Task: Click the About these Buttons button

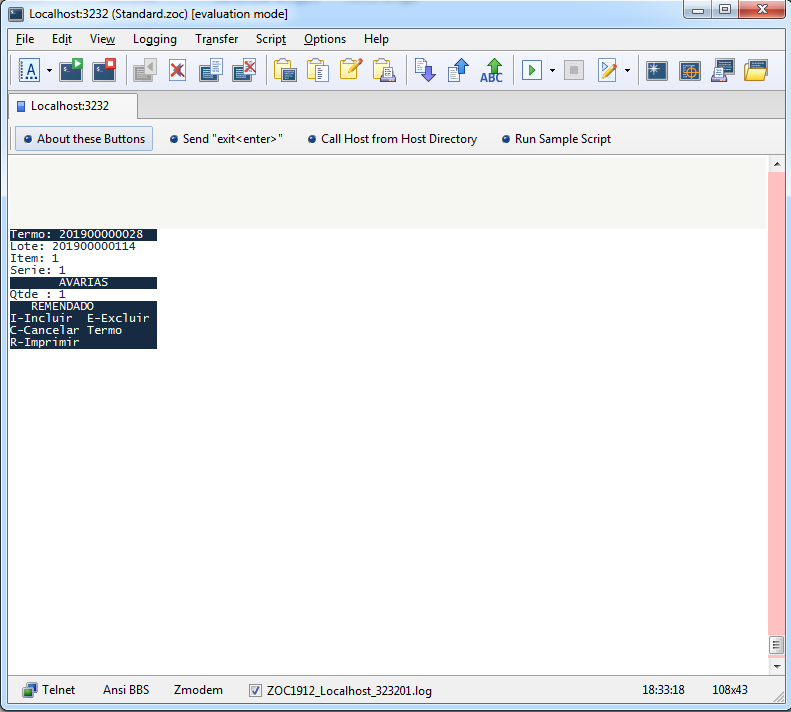Action: pyautogui.click(x=84, y=139)
